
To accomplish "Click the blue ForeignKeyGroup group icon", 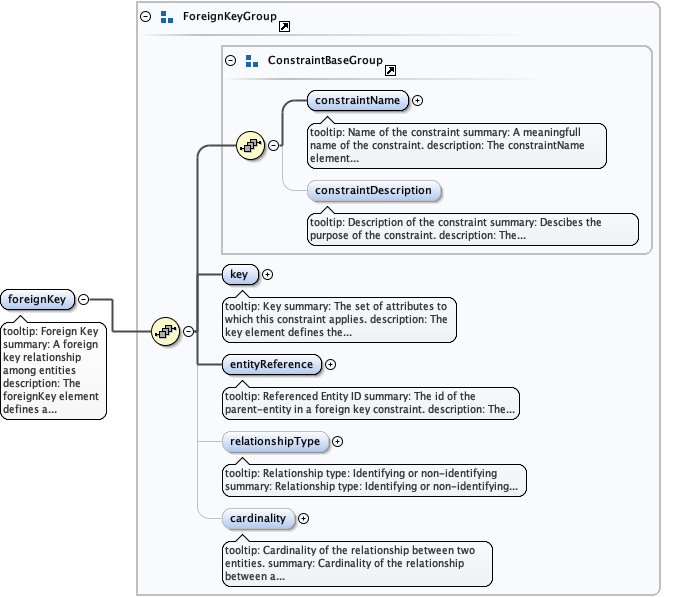I will point(167,17).
